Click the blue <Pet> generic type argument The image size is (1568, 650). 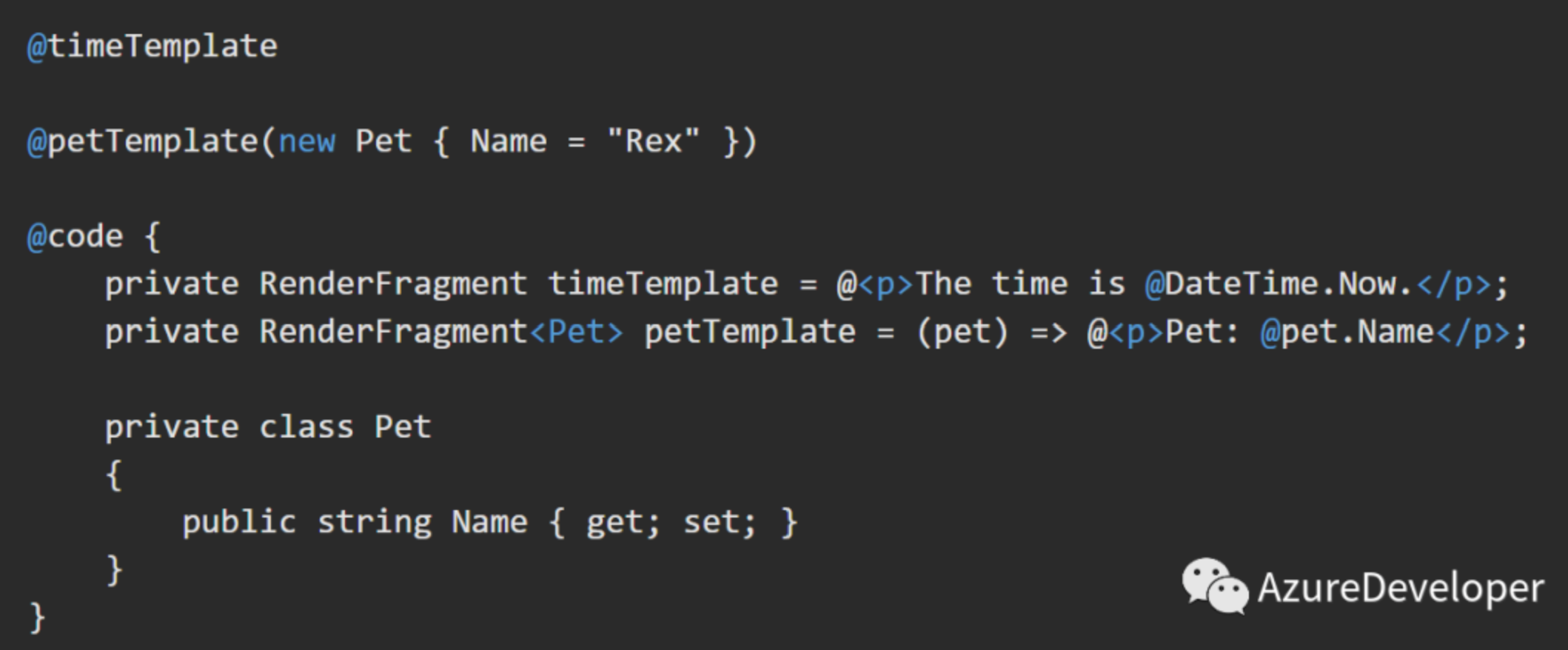click(577, 332)
